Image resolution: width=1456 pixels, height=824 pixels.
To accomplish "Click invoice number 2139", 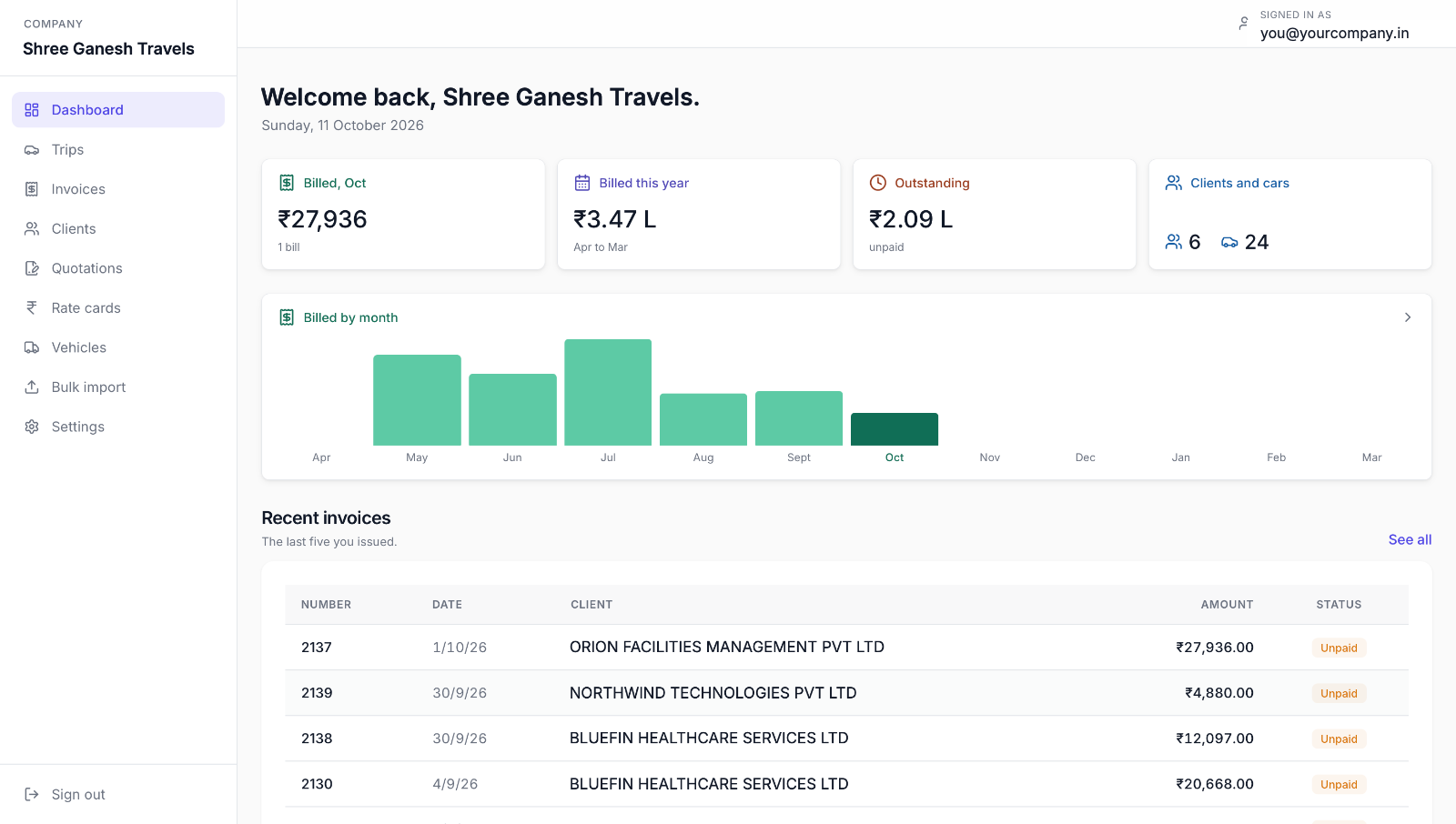I will 317,693.
